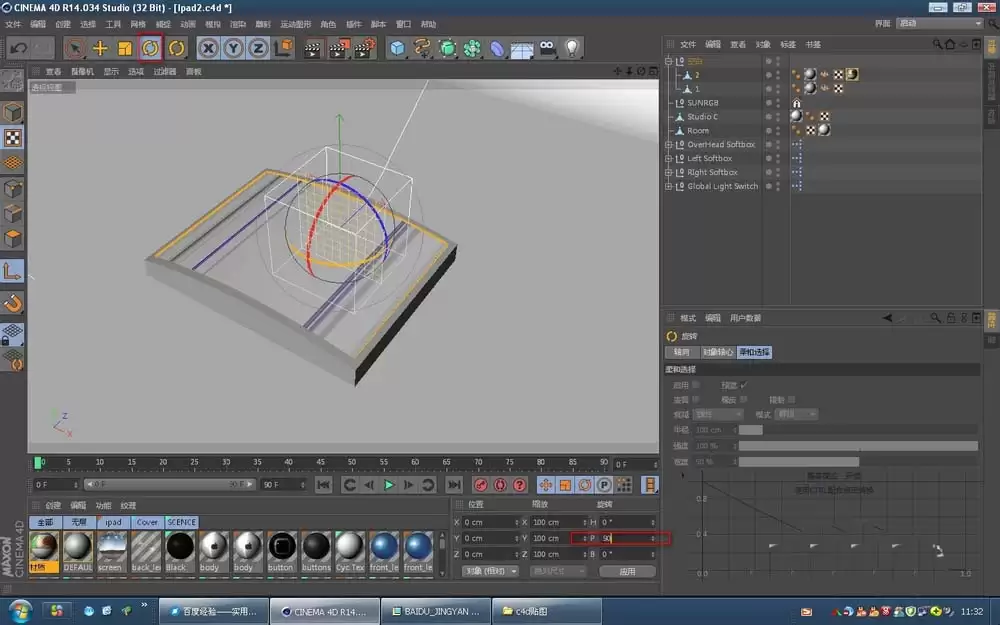Click the 应用 button in the coordinates panel
This screenshot has width=1000, height=625.
coord(627,571)
